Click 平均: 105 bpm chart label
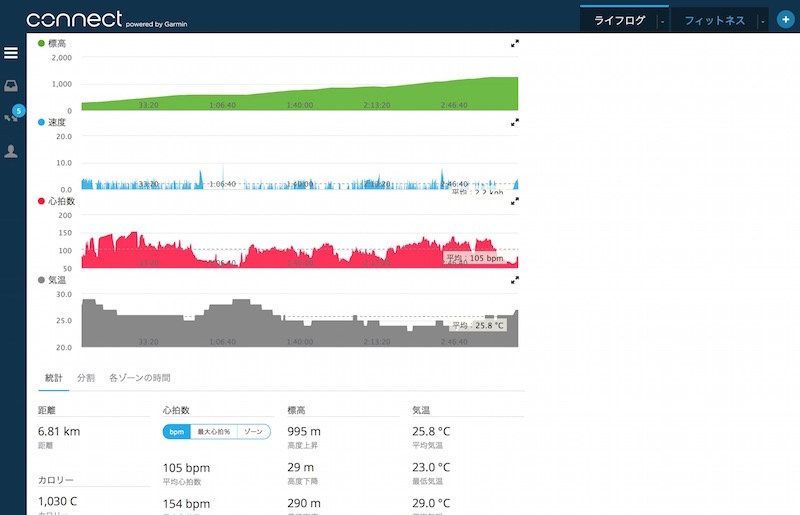 [474, 258]
